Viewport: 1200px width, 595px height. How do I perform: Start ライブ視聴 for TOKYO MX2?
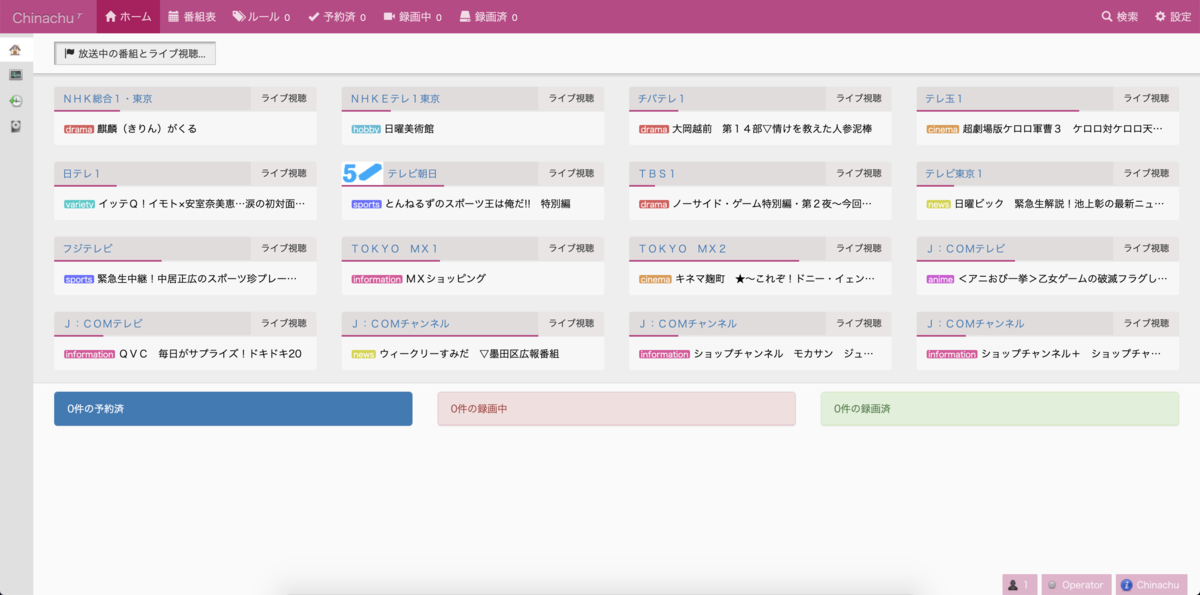click(x=859, y=249)
